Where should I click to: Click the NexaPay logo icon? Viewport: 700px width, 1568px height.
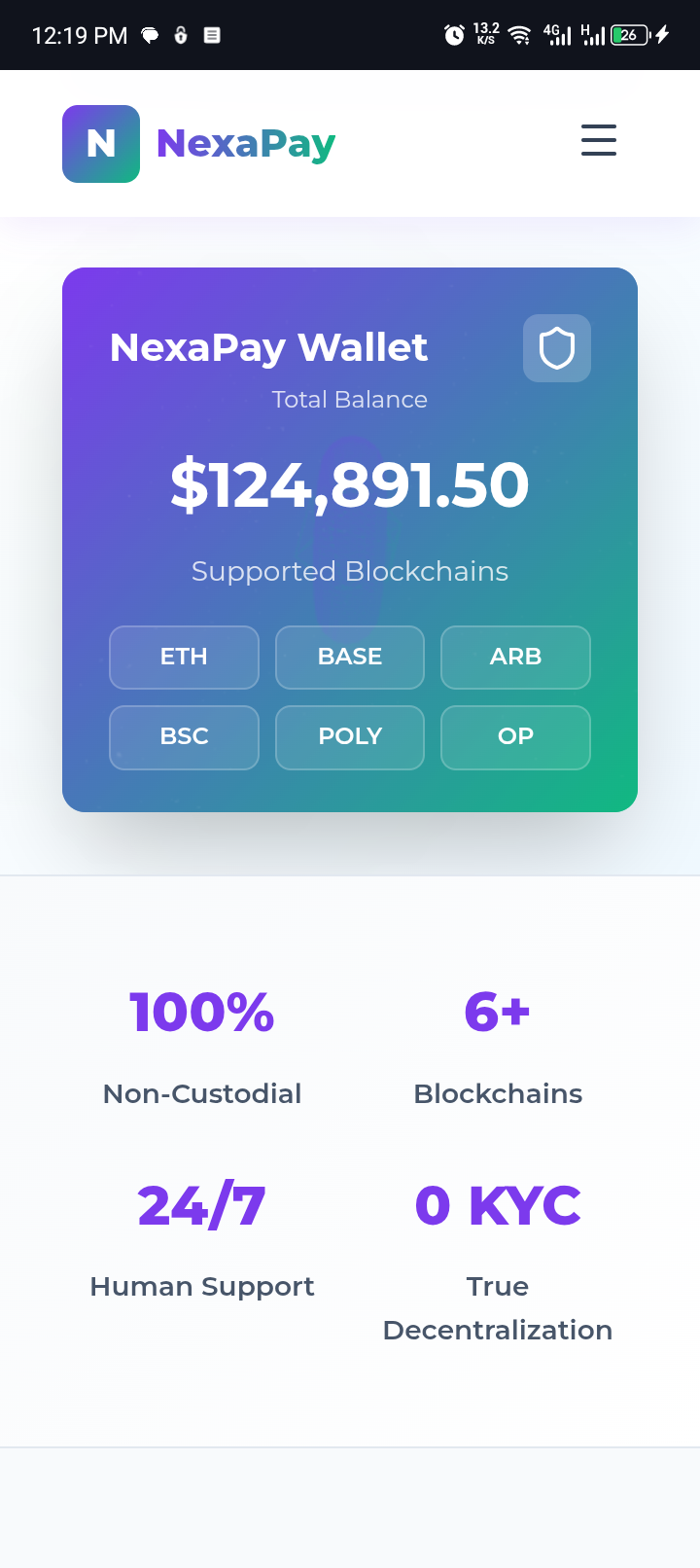[101, 143]
